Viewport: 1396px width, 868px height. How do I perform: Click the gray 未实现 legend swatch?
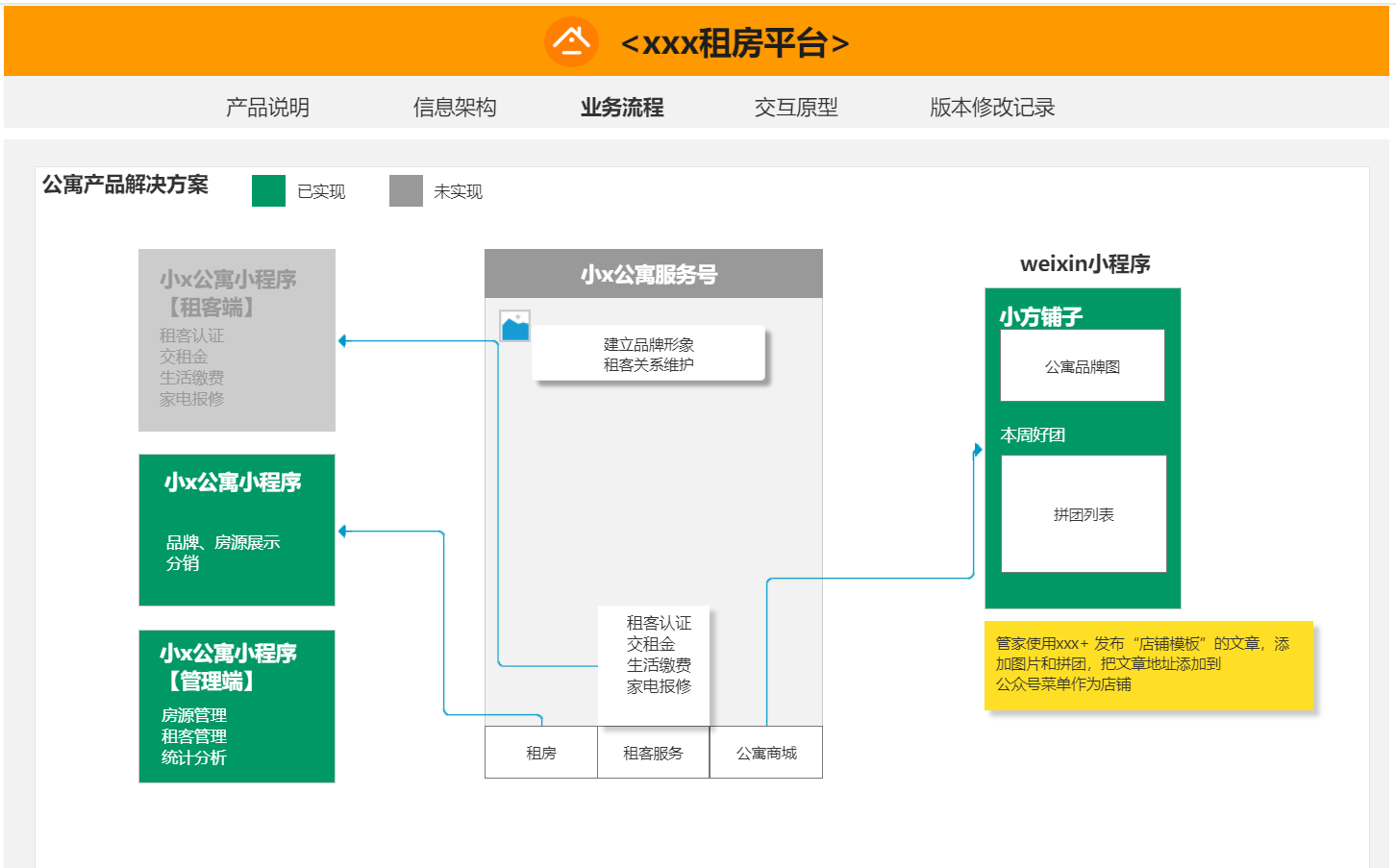tap(406, 190)
